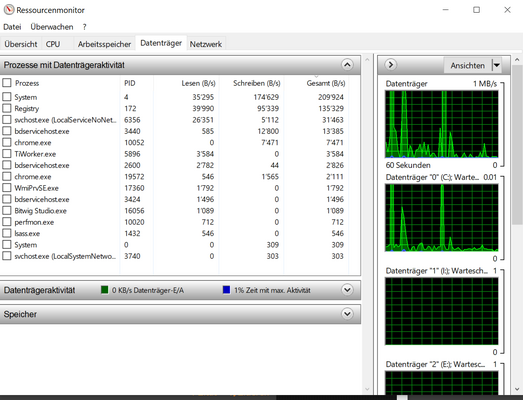This screenshot has width=523, height=400.
Task: Open the Überwachen menu
Action: pos(52,27)
